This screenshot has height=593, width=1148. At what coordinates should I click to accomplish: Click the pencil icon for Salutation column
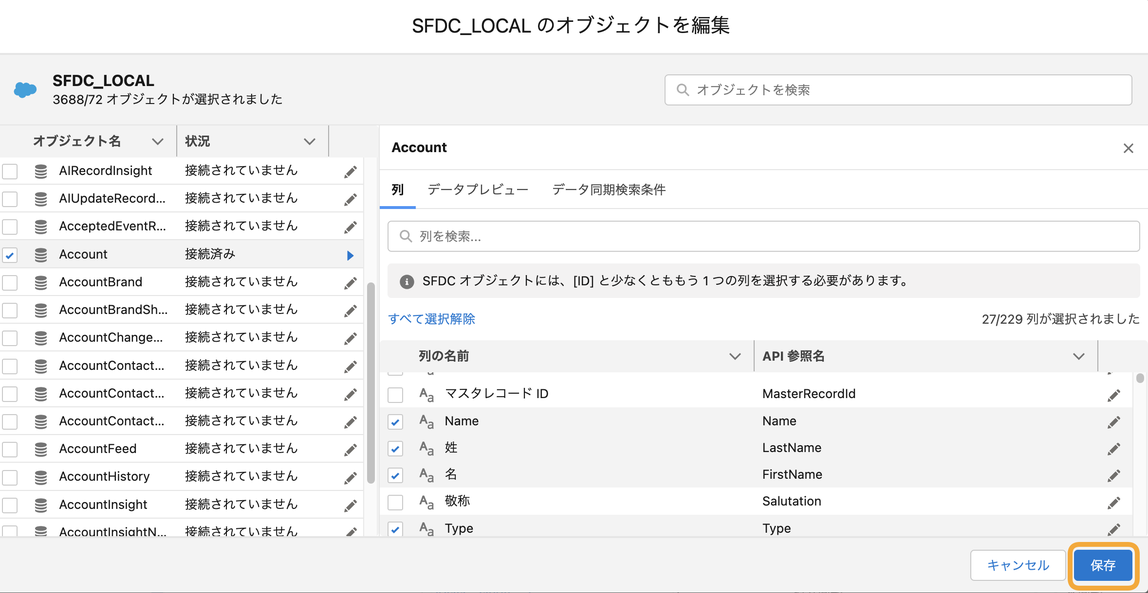(x=1113, y=502)
